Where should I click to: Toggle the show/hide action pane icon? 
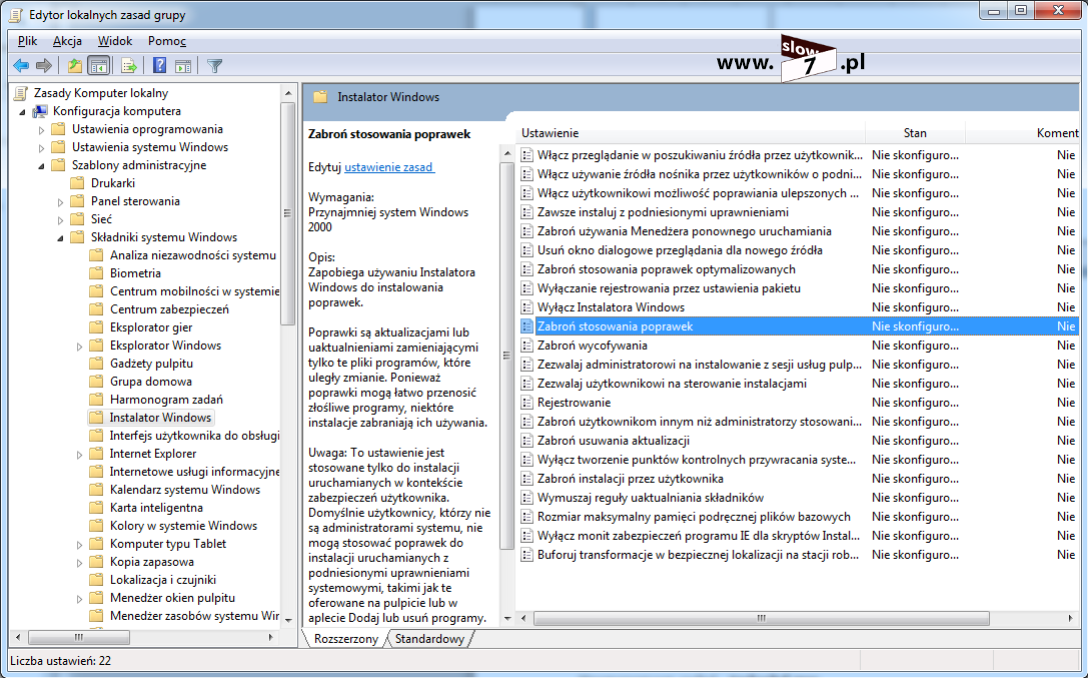pyautogui.click(x=183, y=66)
